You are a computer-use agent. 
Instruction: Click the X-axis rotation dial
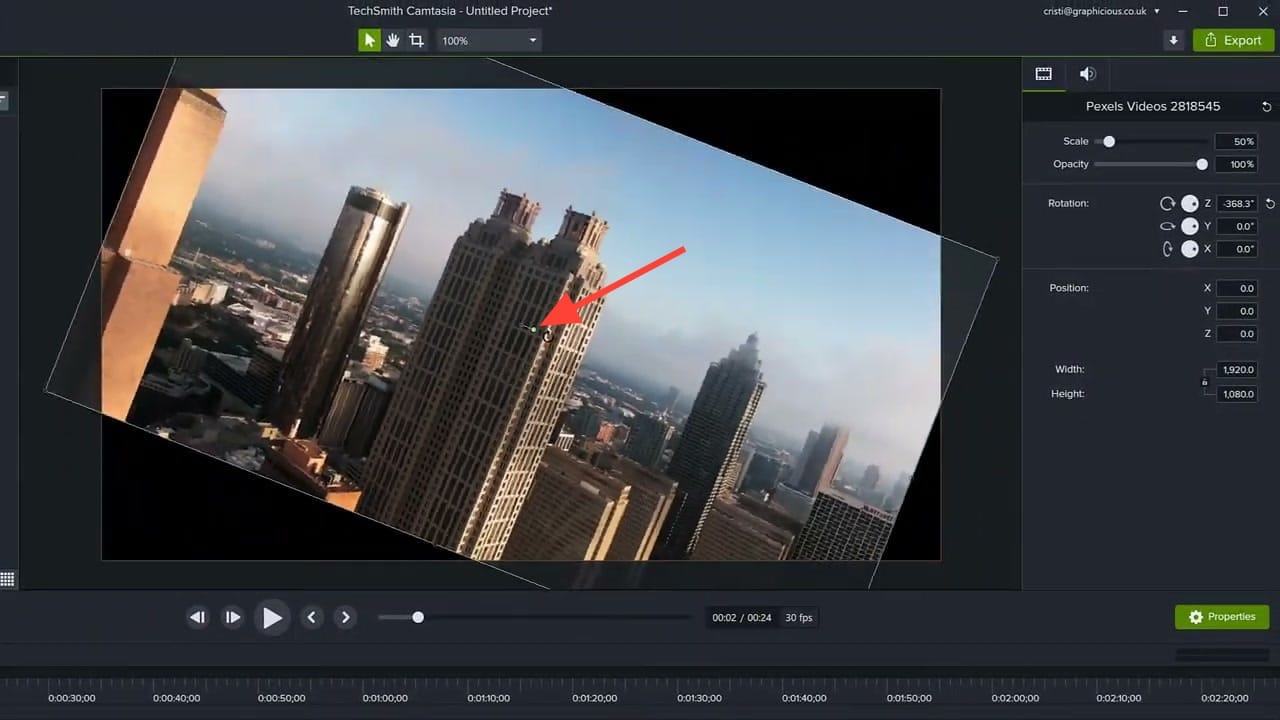click(x=1190, y=249)
